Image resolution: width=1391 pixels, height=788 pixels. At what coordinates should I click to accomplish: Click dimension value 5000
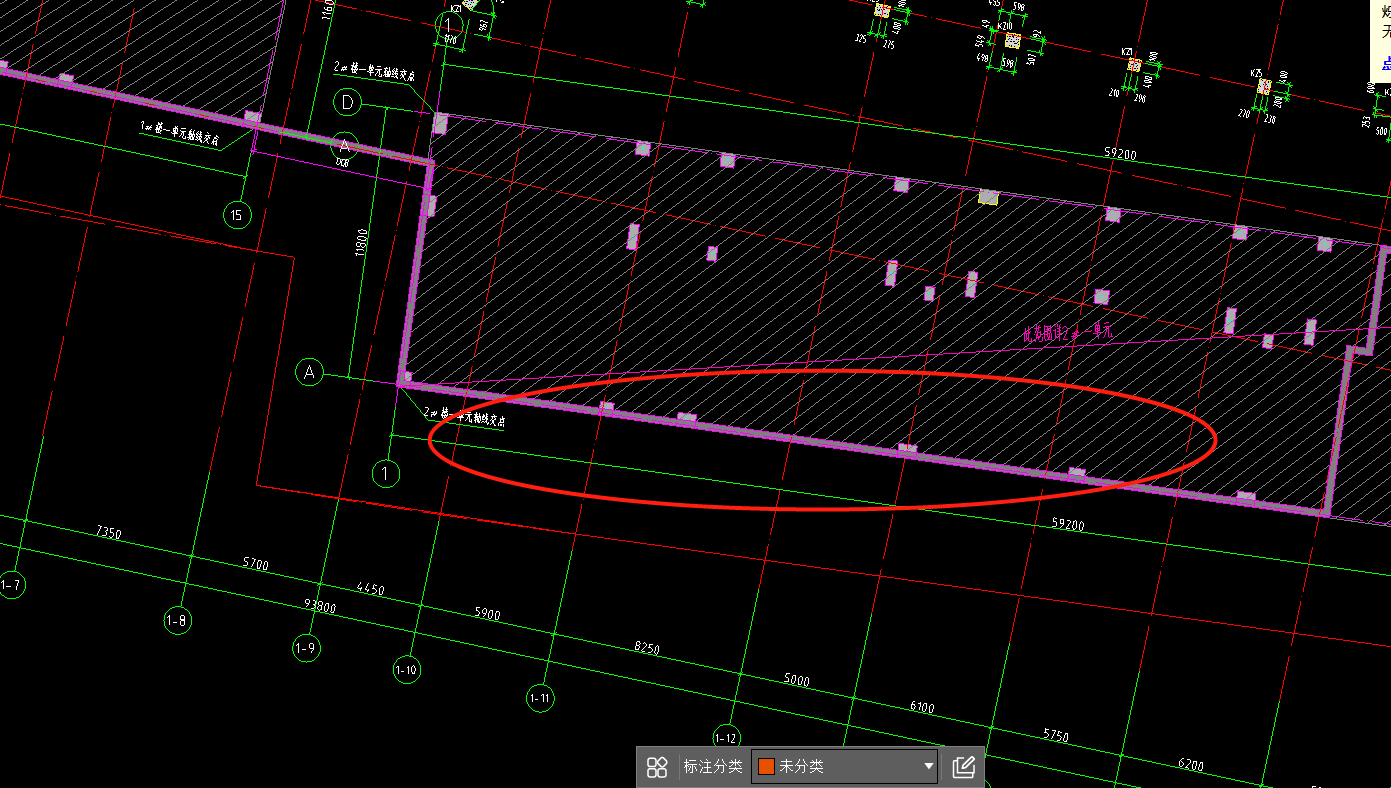pos(796,680)
